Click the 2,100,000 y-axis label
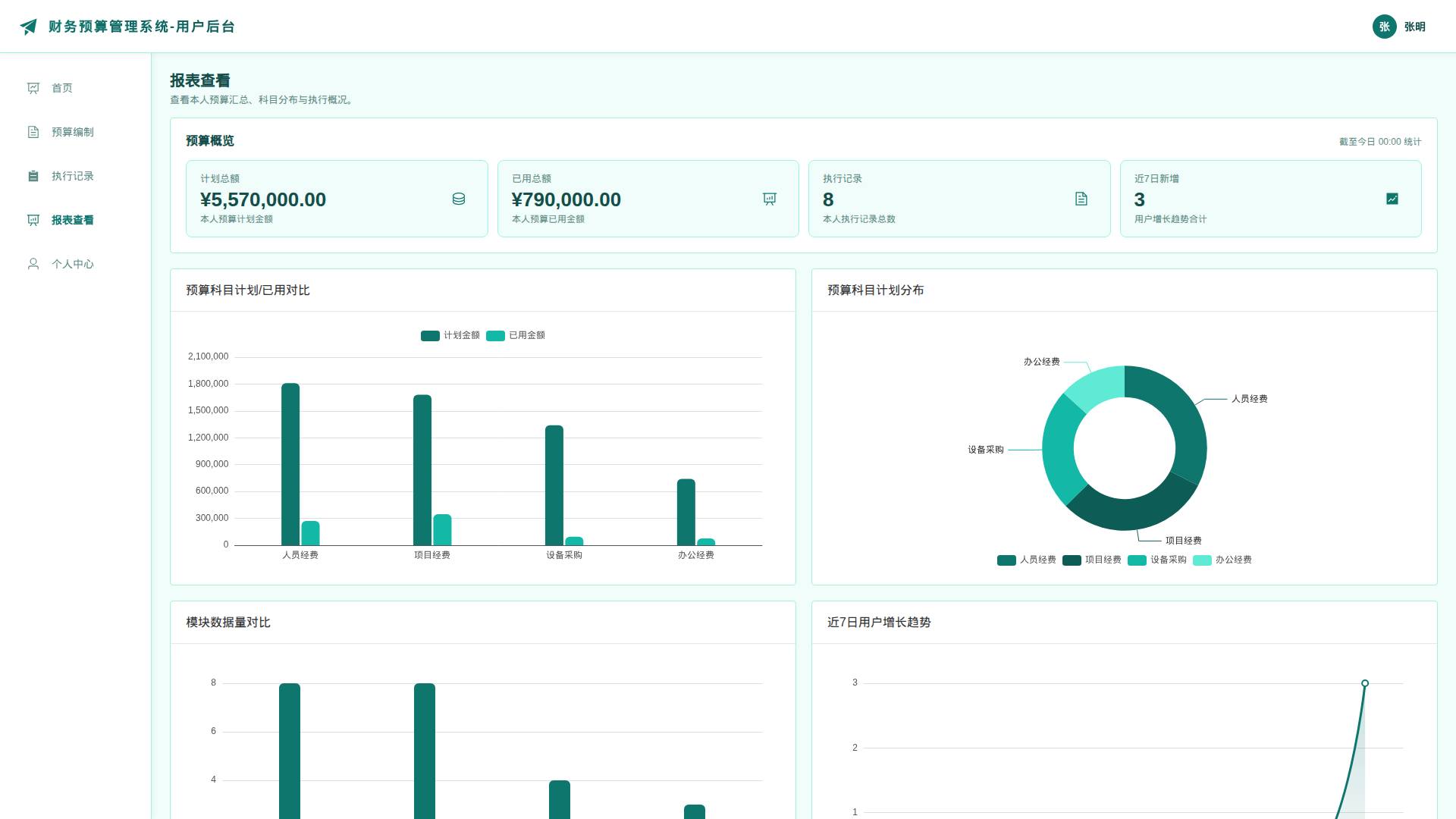Image resolution: width=1456 pixels, height=819 pixels. tap(208, 356)
